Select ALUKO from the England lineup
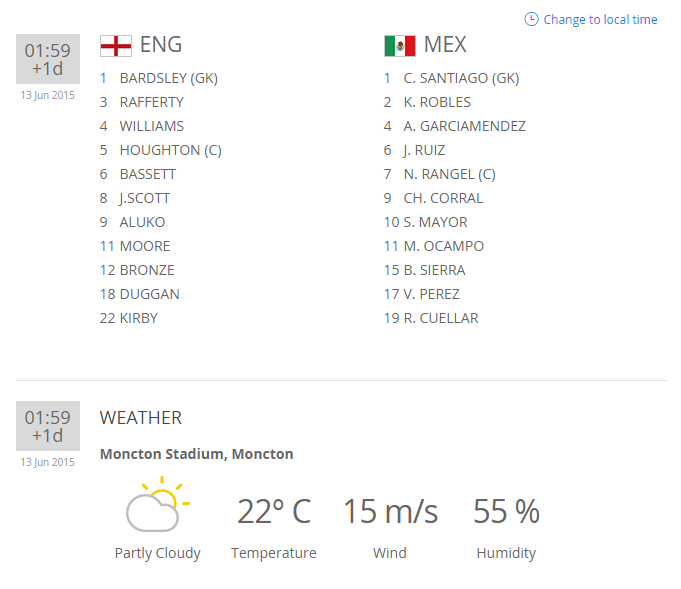 coord(142,222)
